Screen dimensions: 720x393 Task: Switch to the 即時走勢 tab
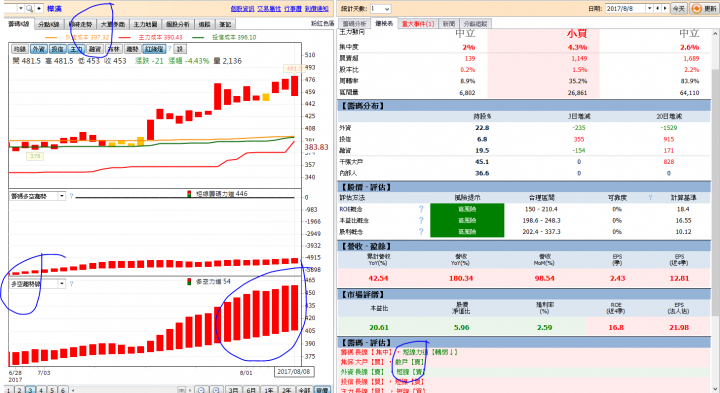coord(81,24)
